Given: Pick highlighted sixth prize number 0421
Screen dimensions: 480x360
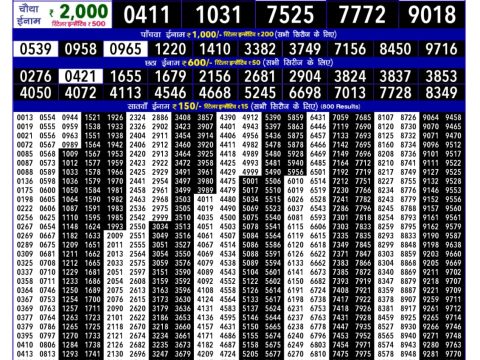Looking at the screenshot, I should (x=81, y=76).
